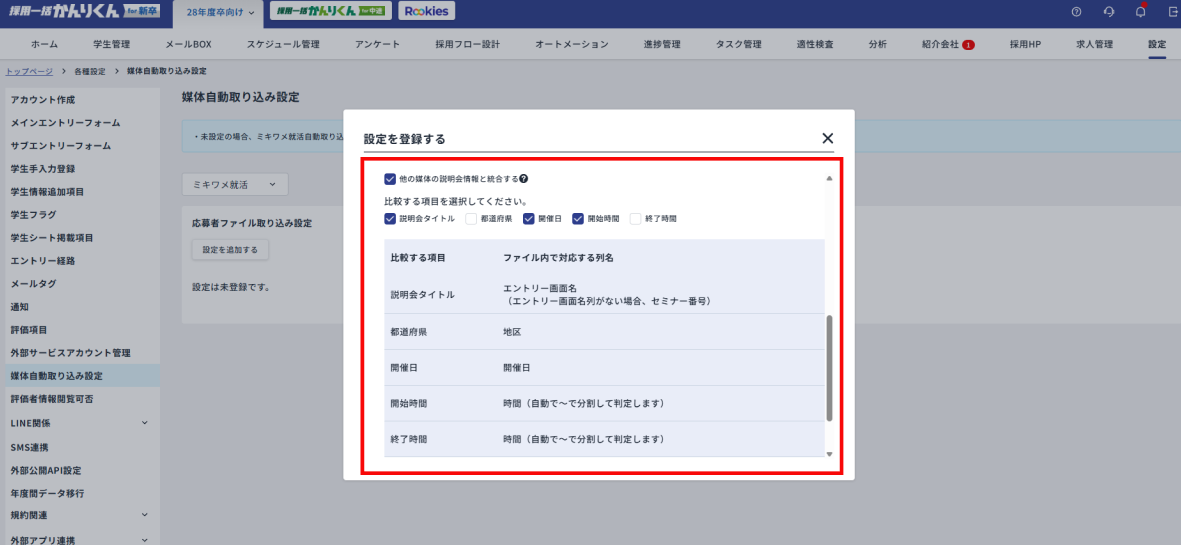Click the 設定を追加する button
Viewport: 1181px width, 545px height.
click(x=230, y=249)
